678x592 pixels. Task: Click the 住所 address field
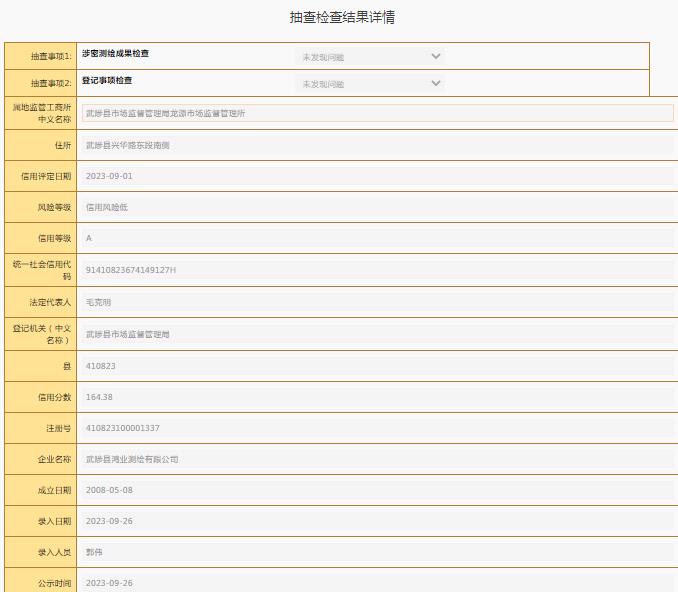(377, 145)
